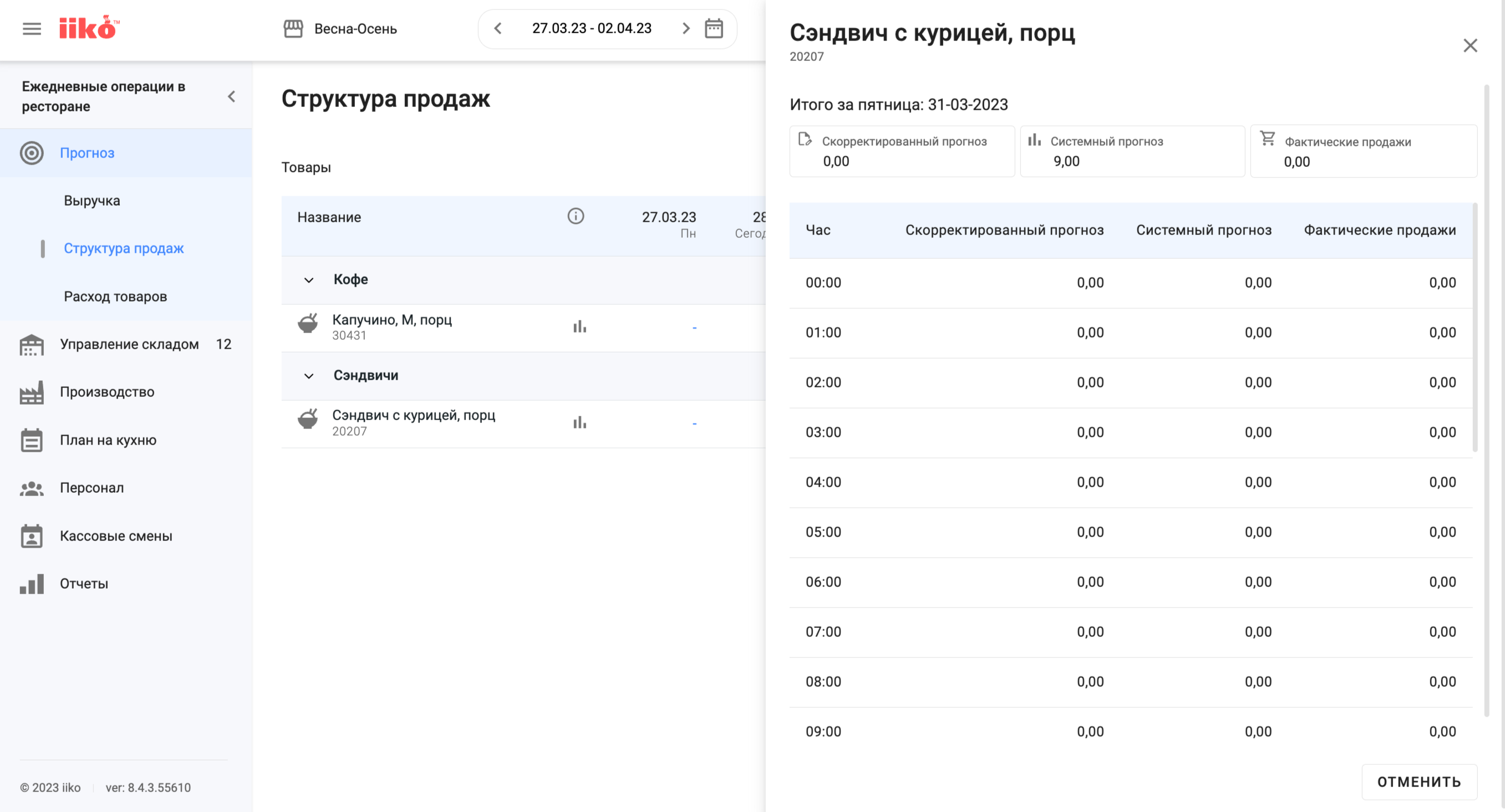Click the 00:00 hour row
The height and width of the screenshot is (812, 1505).
[1131, 283]
